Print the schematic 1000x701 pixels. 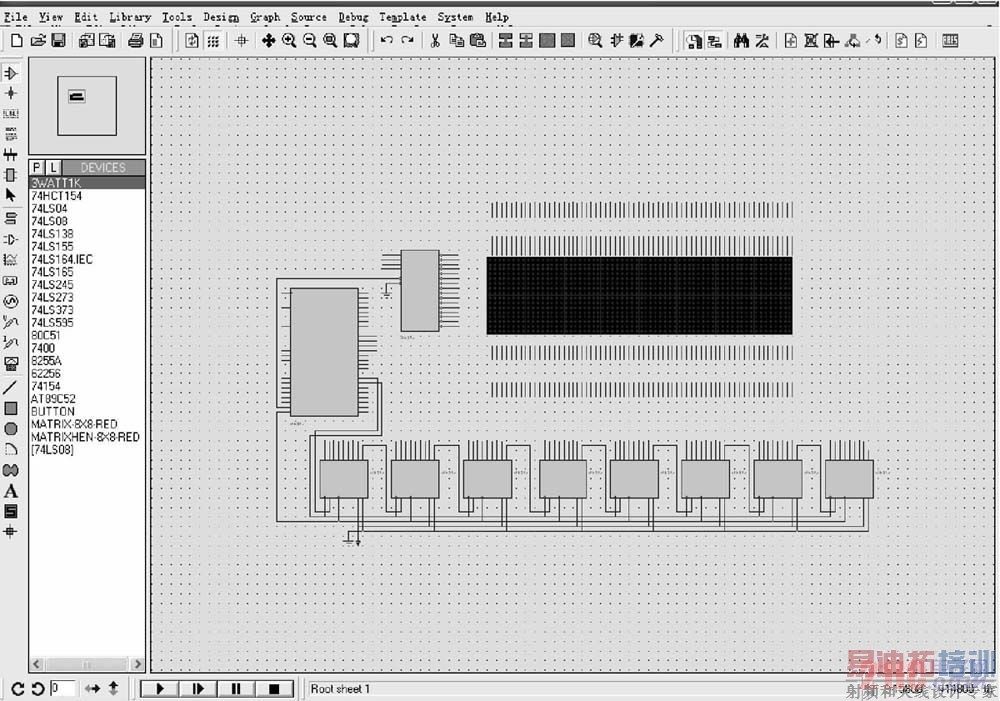(x=135, y=41)
